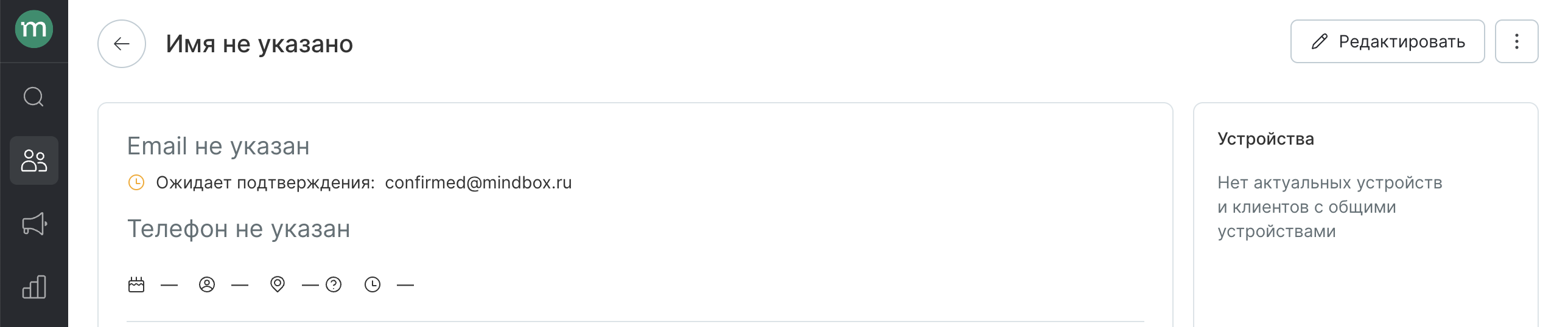Click the gender person icon
The width and height of the screenshot is (1568, 327).
207,284
